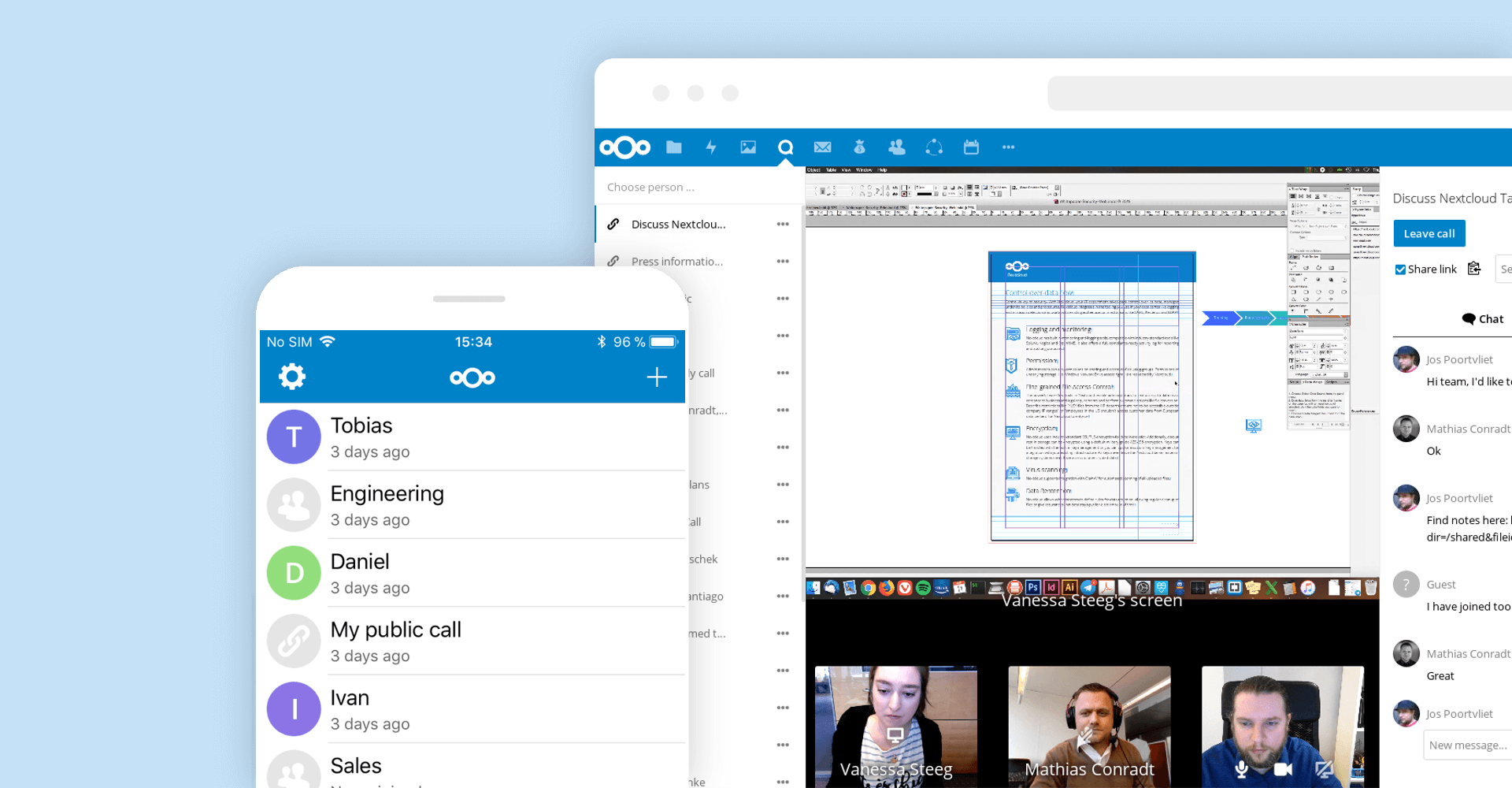Screen dimensions: 1512x788
Task: Open Ivan conversation on phone
Action: (472, 709)
